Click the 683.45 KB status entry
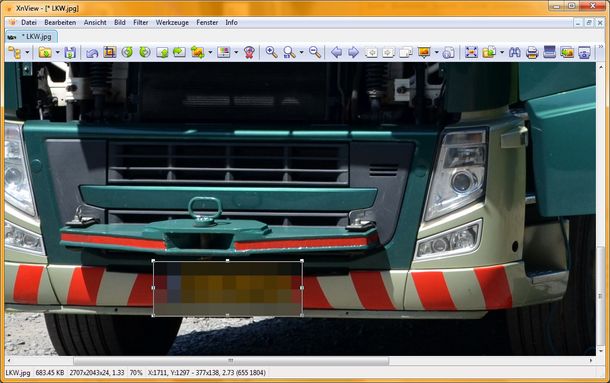Viewport: 610px width, 383px height. pos(50,373)
